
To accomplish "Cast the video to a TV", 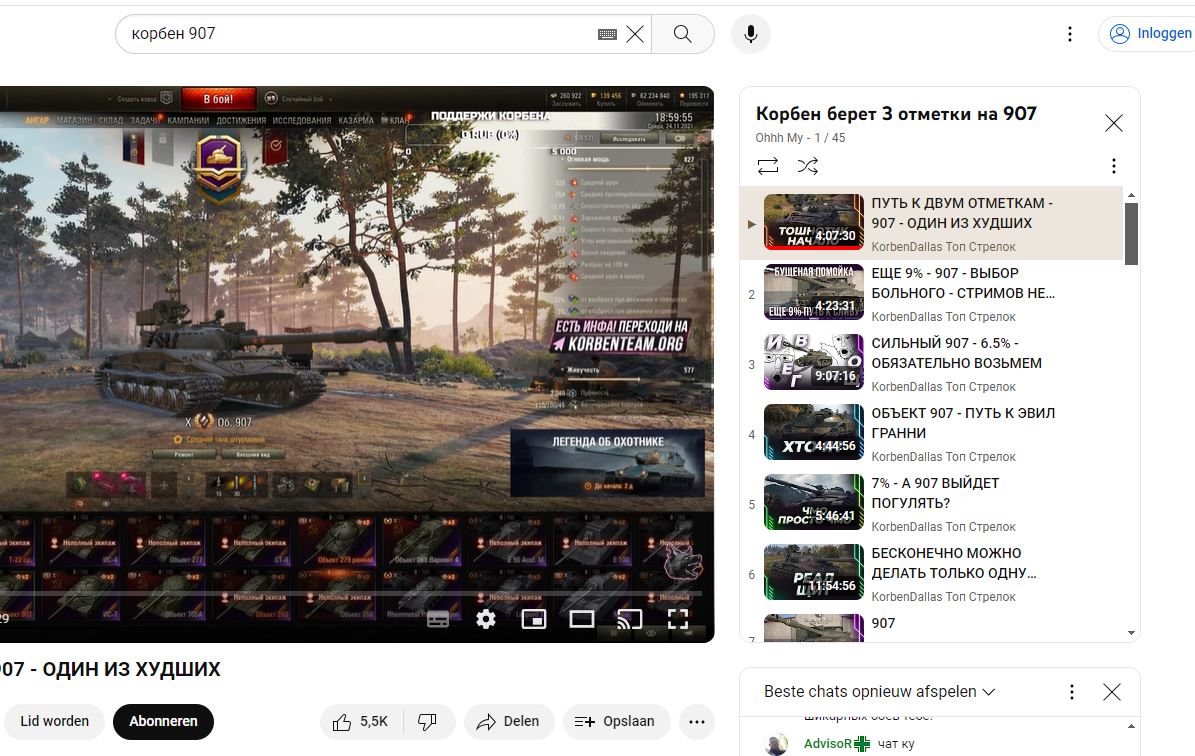I will point(630,619).
